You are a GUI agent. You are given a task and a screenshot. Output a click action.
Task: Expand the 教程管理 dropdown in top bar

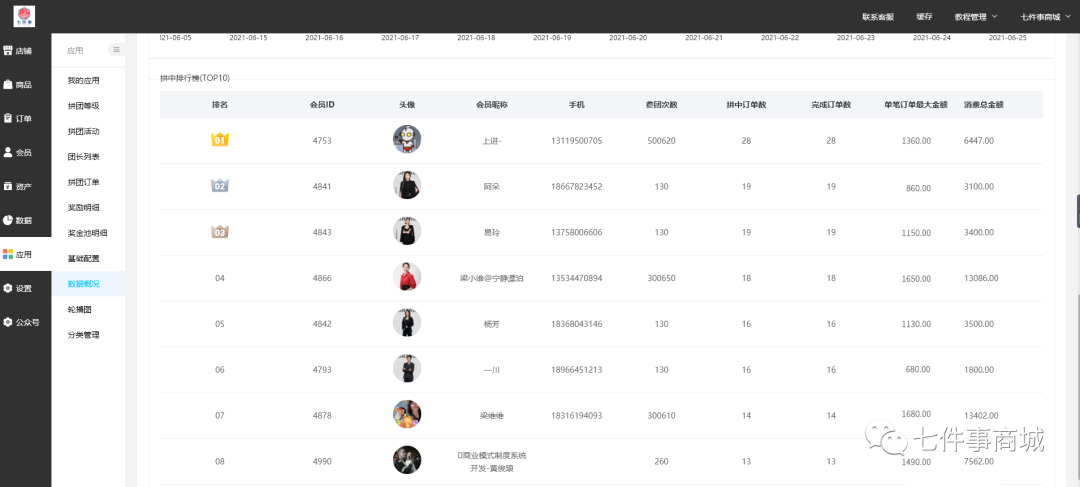[976, 17]
